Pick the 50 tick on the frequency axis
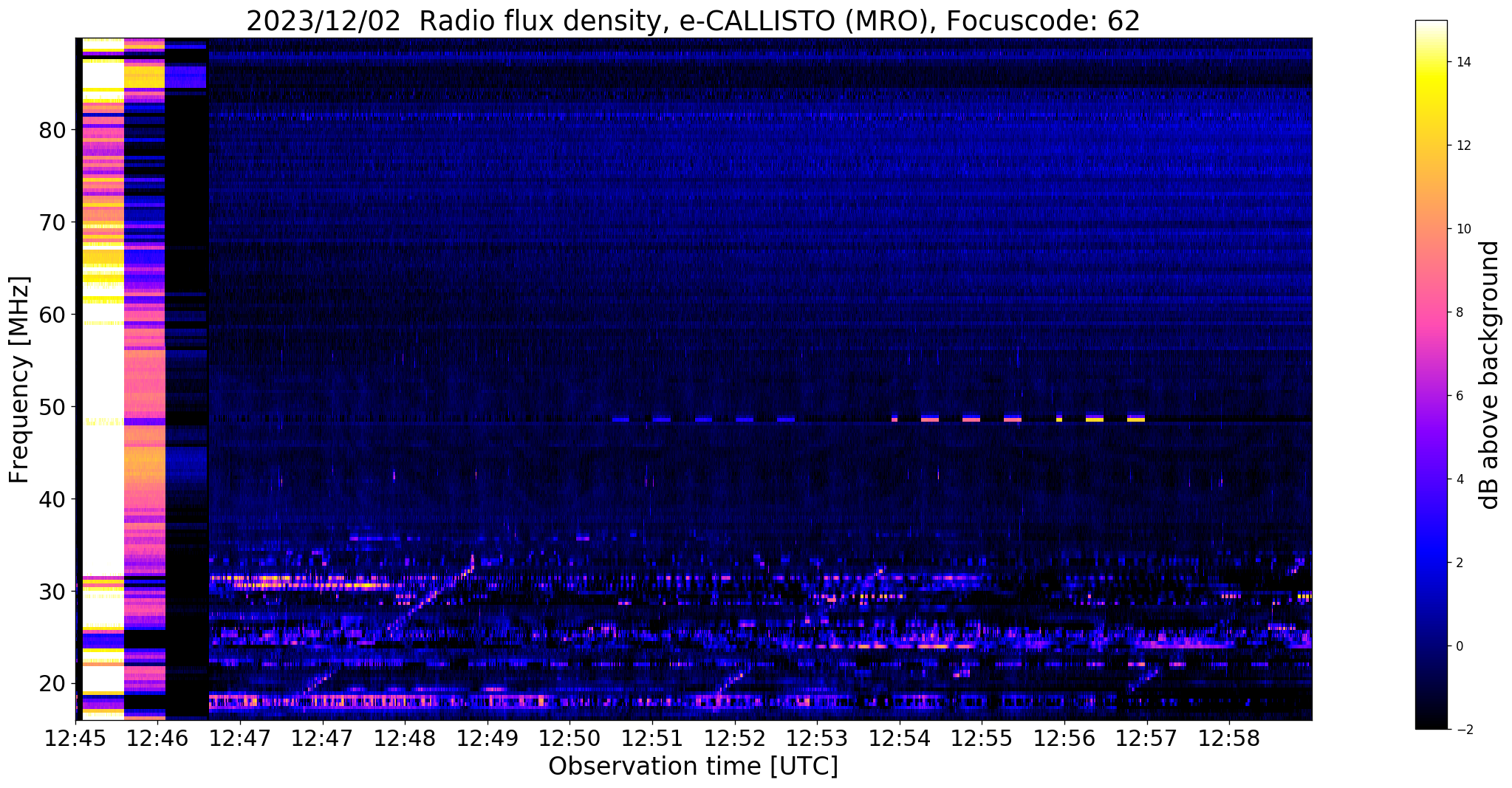The height and width of the screenshot is (788, 1512). coord(53,407)
